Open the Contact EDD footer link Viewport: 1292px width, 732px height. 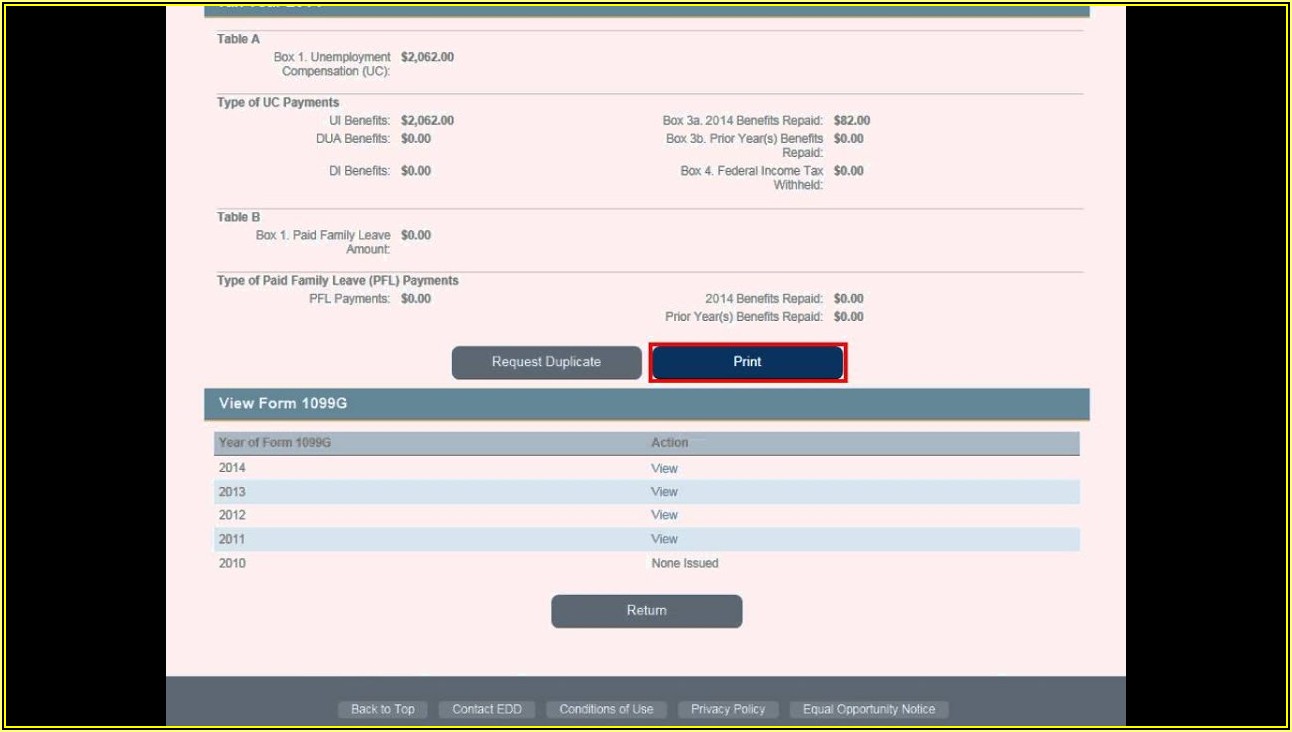coord(487,709)
